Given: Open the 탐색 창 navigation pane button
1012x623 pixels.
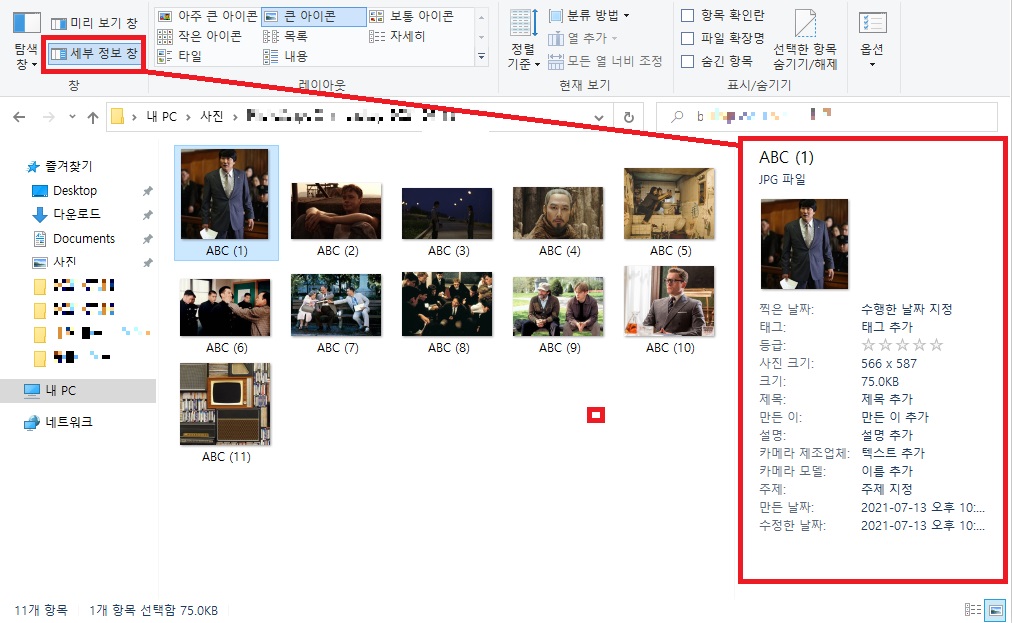Looking at the screenshot, I should pyautogui.click(x=26, y=39).
